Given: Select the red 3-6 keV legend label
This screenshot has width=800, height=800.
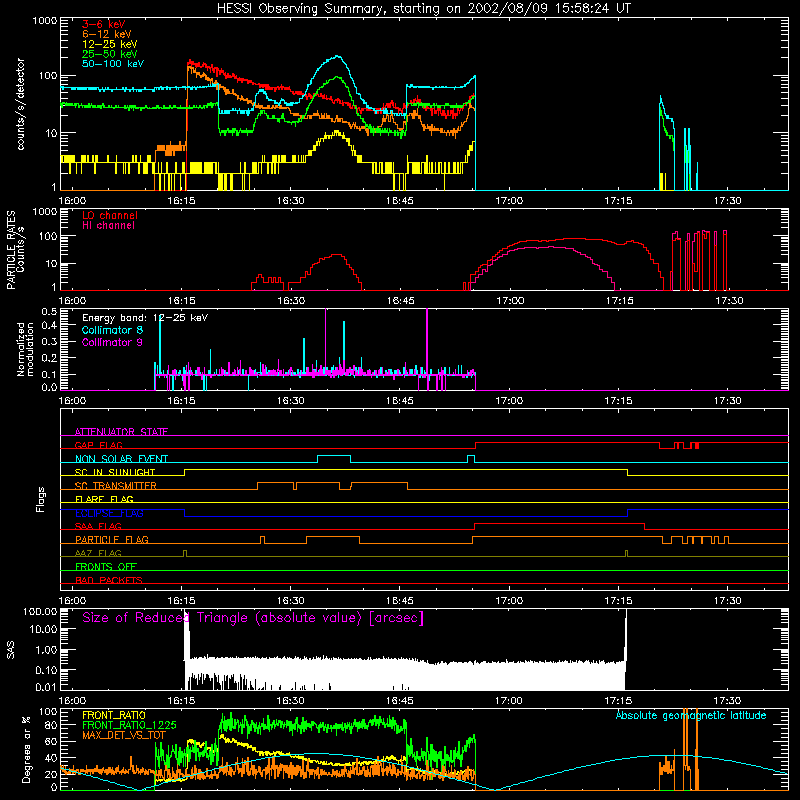Looking at the screenshot, I should click(x=103, y=24).
